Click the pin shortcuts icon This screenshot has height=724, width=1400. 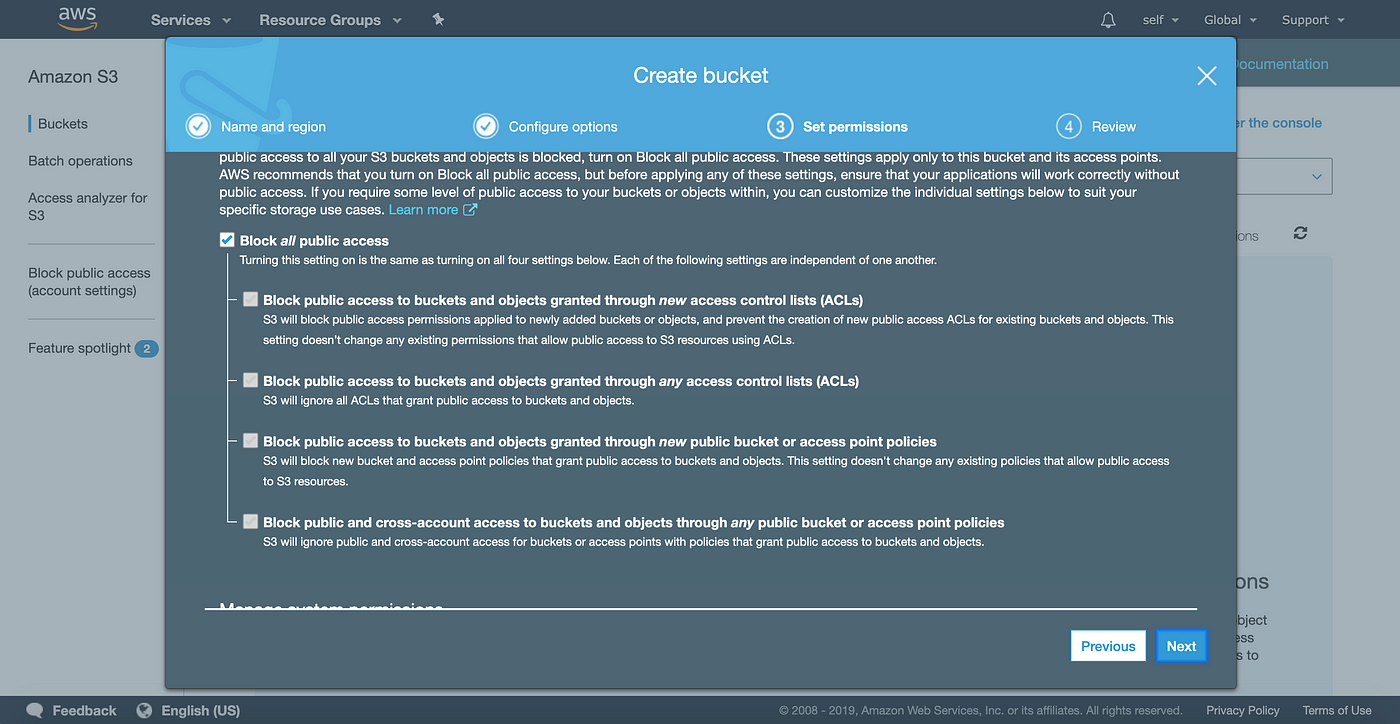(x=438, y=19)
